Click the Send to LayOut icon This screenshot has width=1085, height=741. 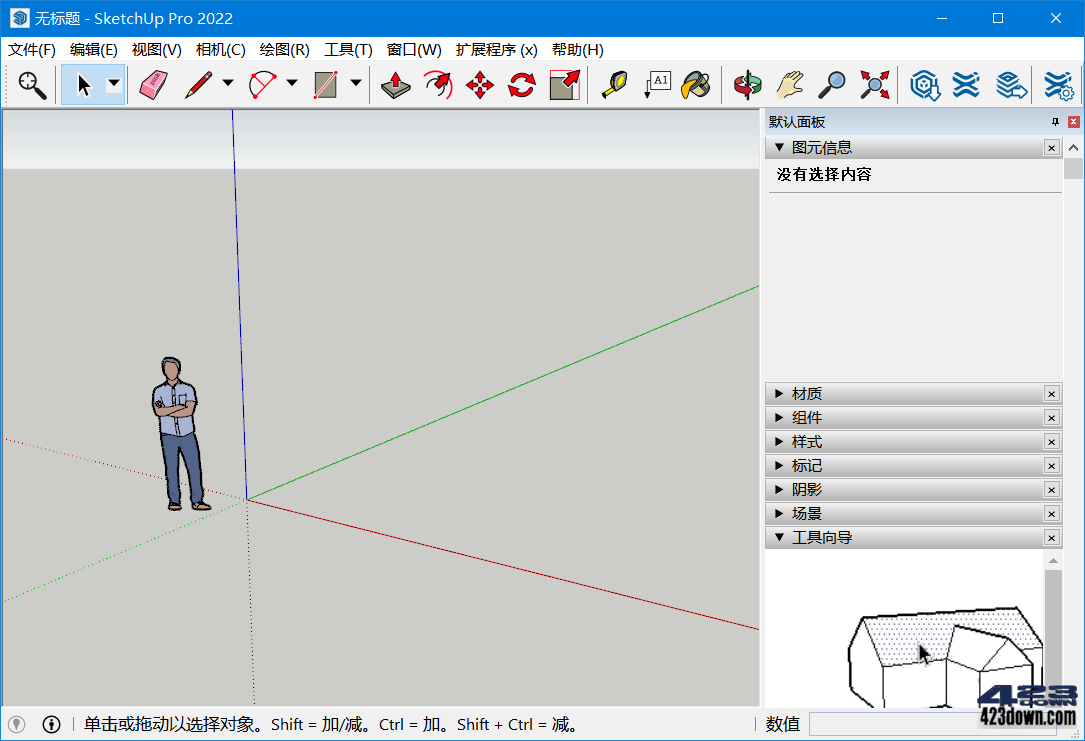[1011, 85]
